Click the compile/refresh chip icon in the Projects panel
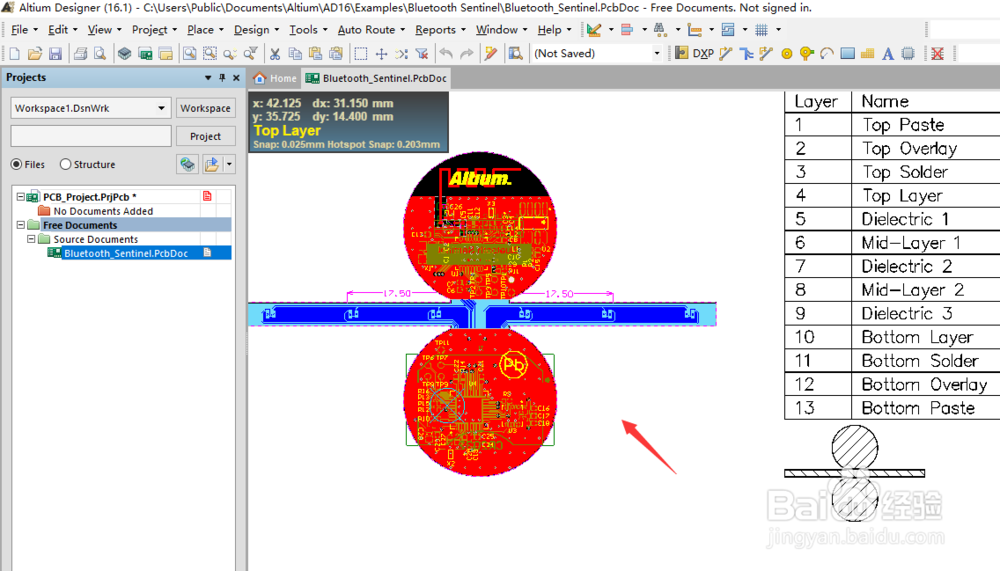Screen dimensions: 1000x571 point(188,165)
